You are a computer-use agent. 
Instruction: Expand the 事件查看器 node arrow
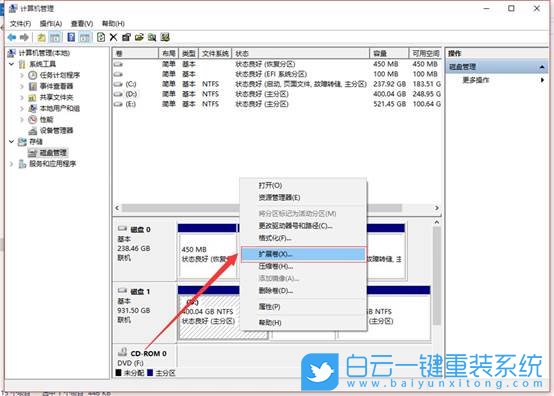coord(22,86)
